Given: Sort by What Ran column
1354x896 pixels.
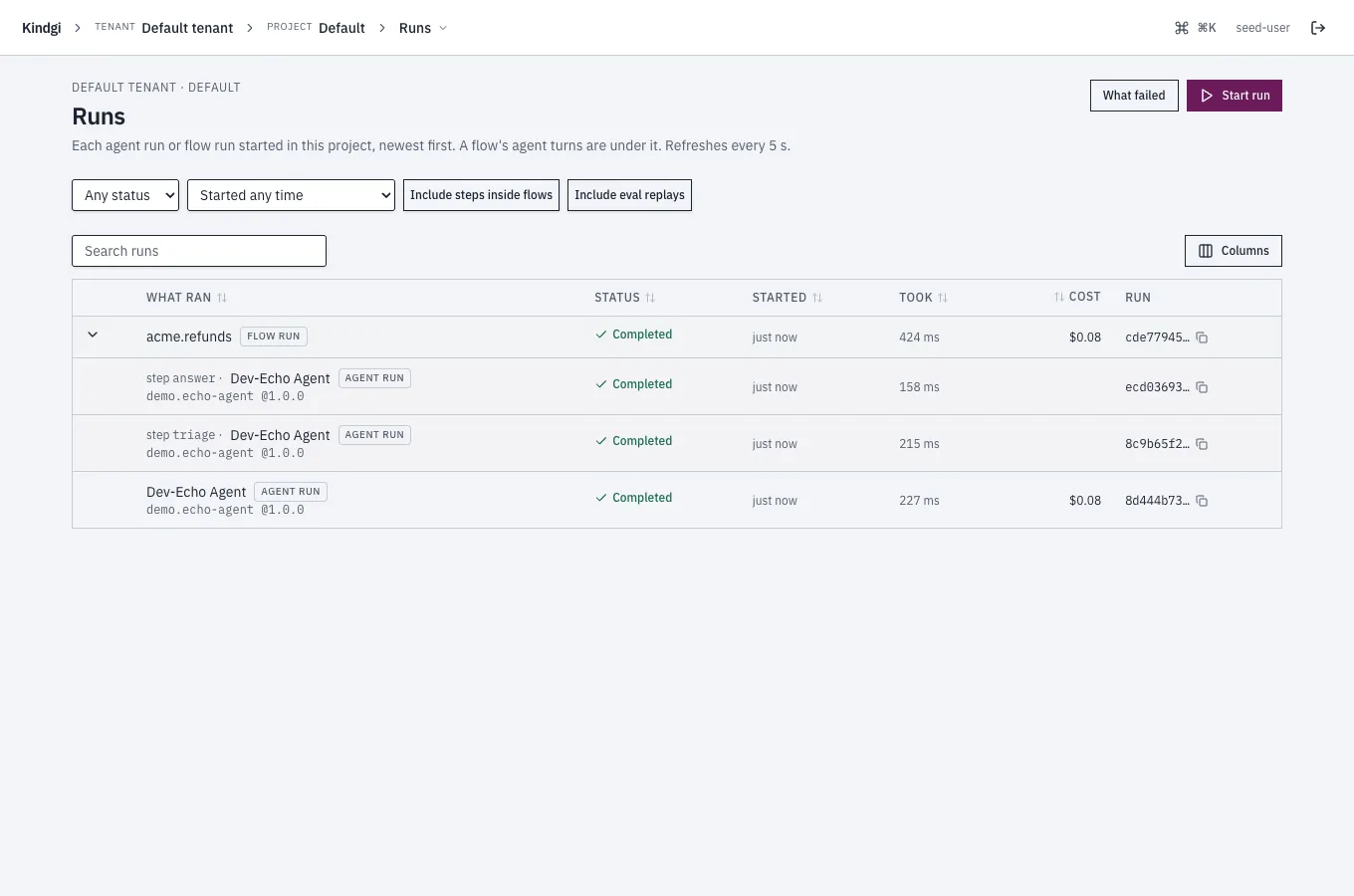Looking at the screenshot, I should [x=186, y=298].
